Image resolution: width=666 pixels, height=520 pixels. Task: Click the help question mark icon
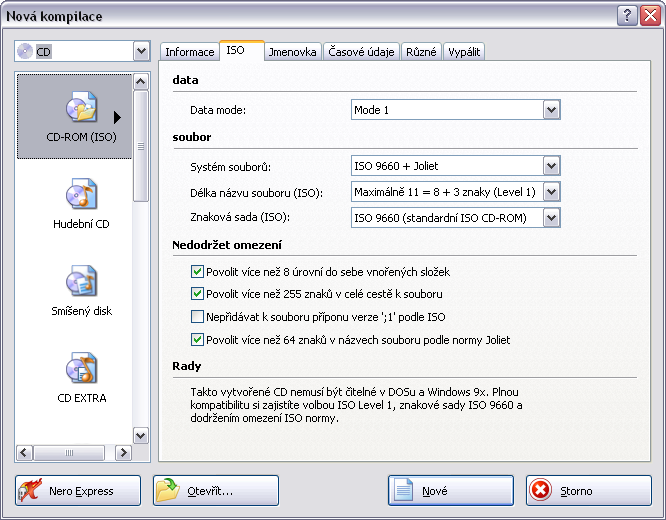pos(627,15)
